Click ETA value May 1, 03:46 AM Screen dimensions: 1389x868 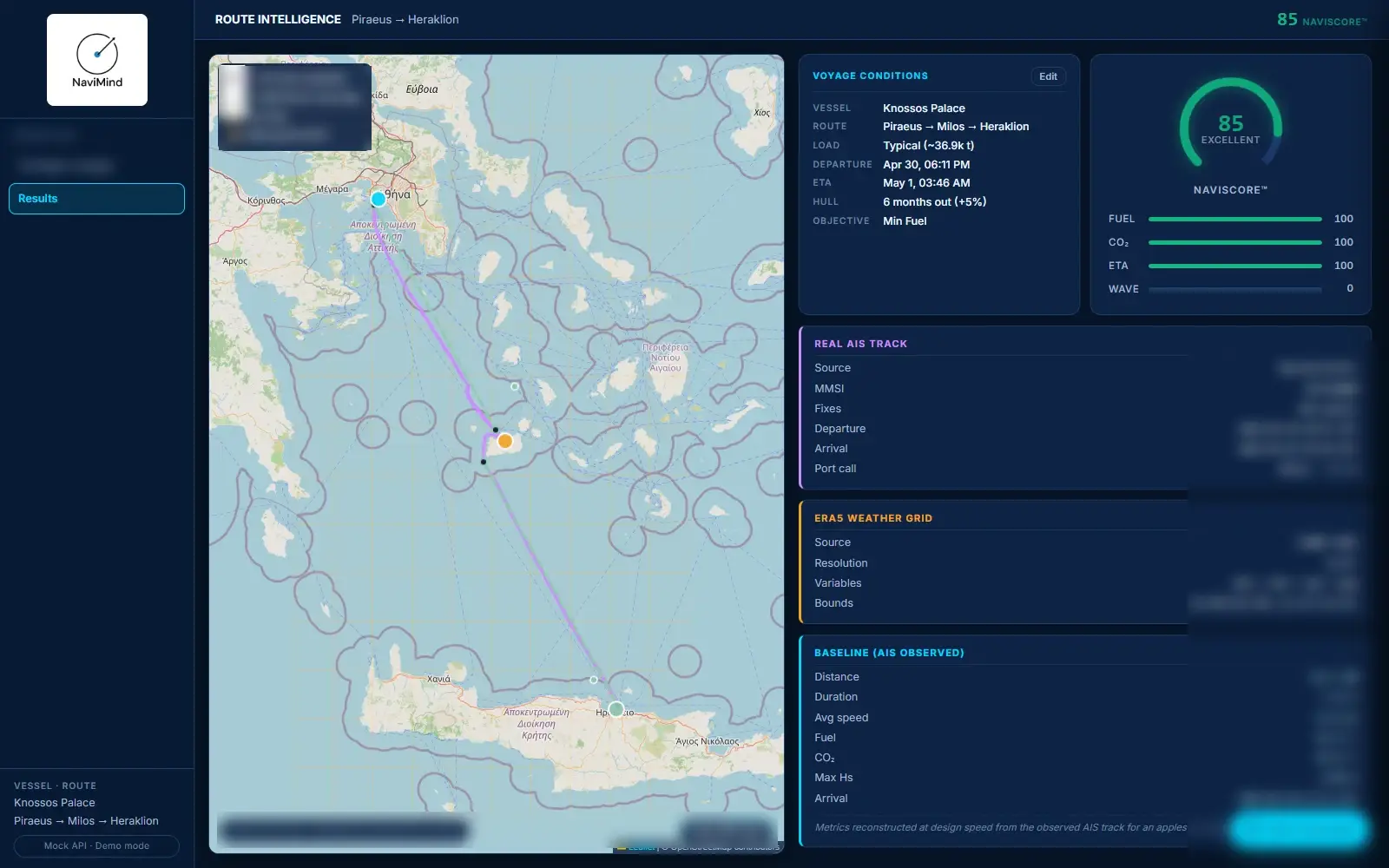pyautogui.click(x=926, y=183)
